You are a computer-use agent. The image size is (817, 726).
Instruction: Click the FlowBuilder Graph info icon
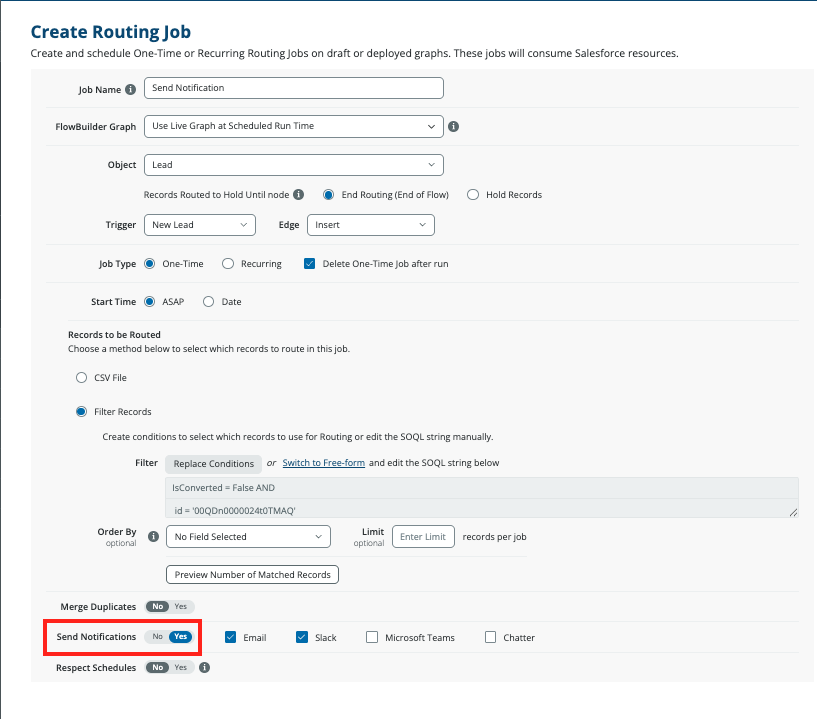tap(454, 127)
